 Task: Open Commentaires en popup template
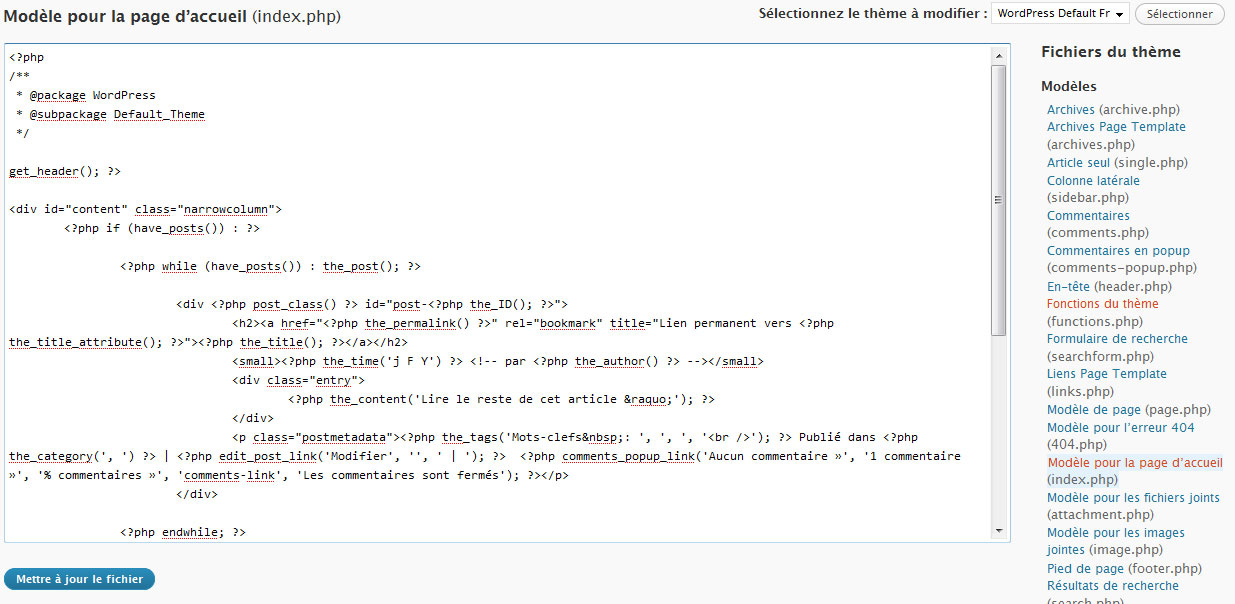point(1118,251)
